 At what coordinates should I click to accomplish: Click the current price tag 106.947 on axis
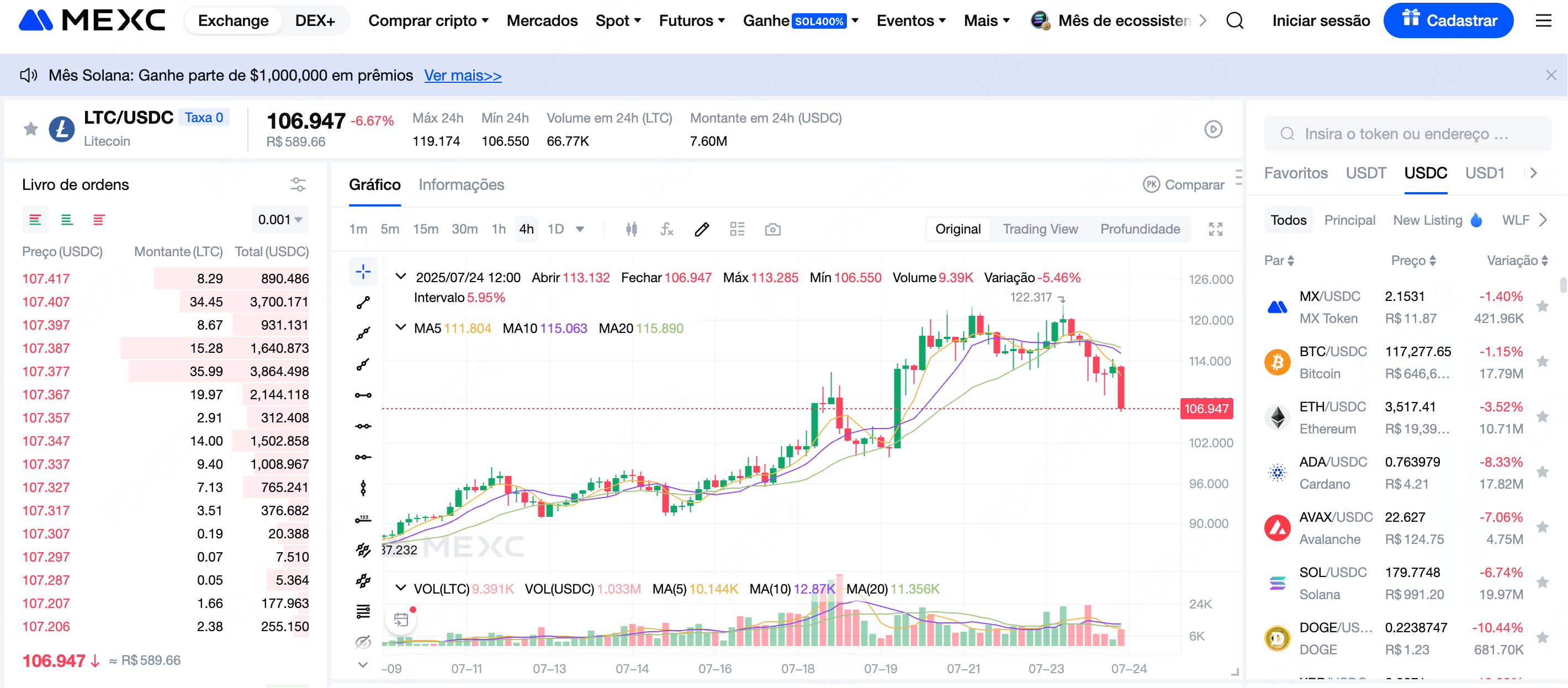(x=1206, y=409)
